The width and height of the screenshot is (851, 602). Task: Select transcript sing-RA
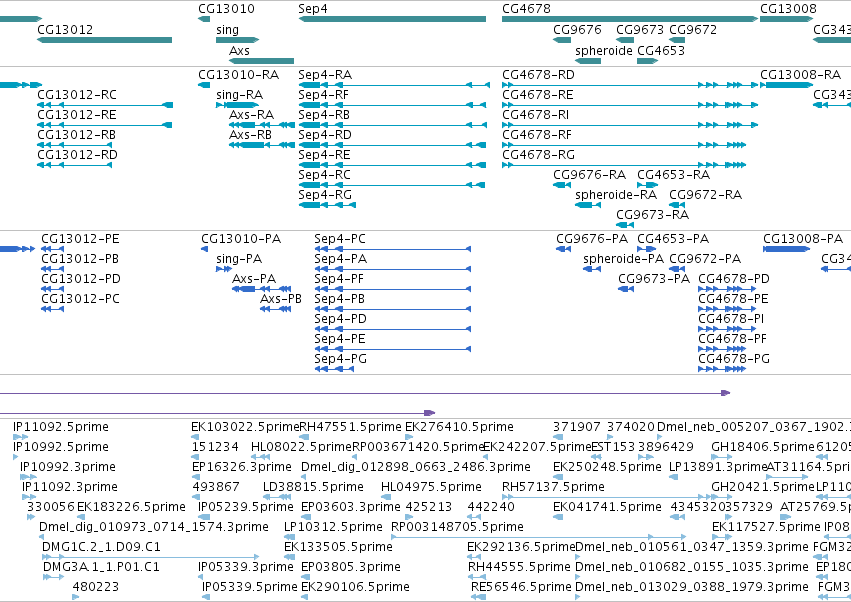coord(239,95)
